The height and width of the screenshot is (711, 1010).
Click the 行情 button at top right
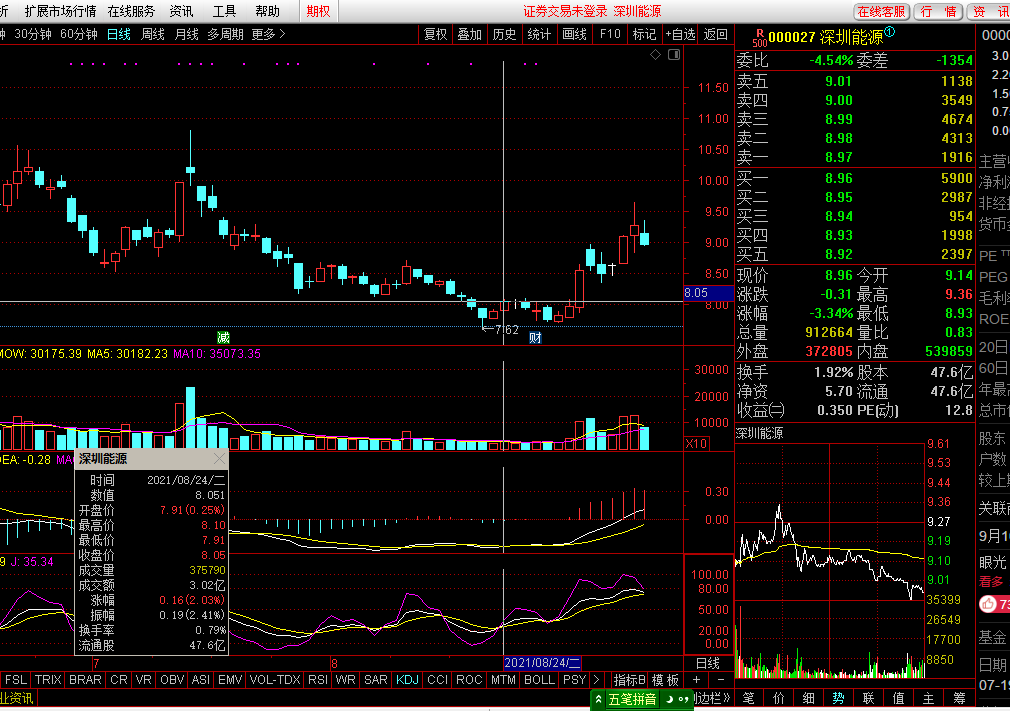[x=938, y=12]
